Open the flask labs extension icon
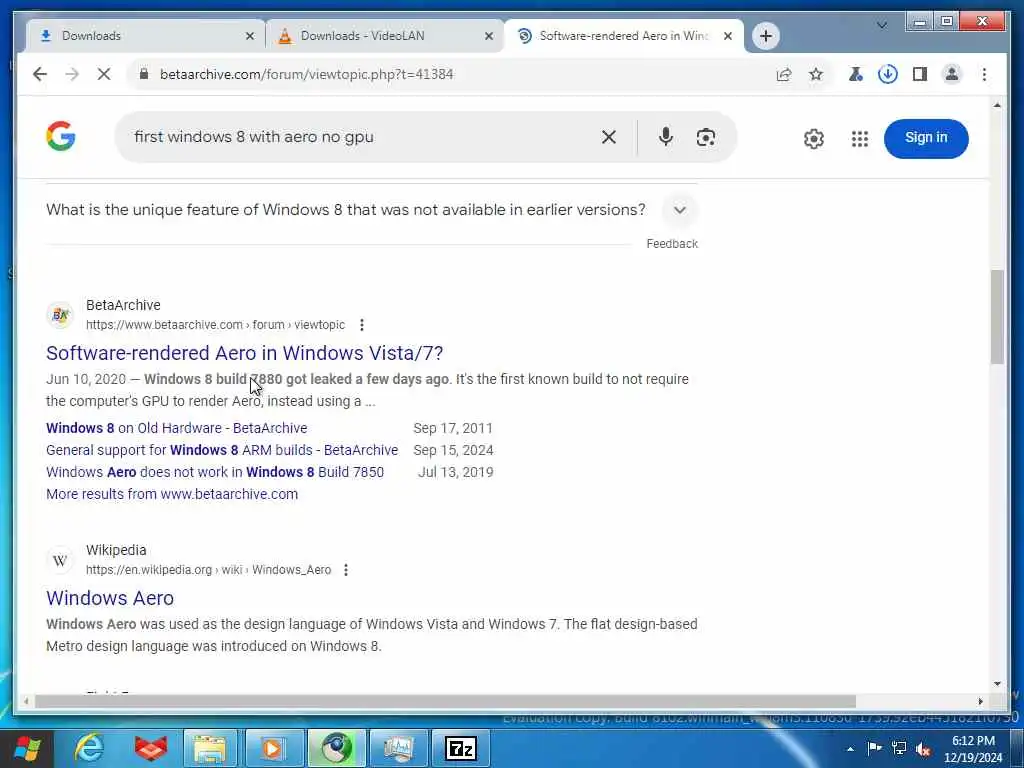This screenshot has width=1024, height=768. tap(855, 74)
